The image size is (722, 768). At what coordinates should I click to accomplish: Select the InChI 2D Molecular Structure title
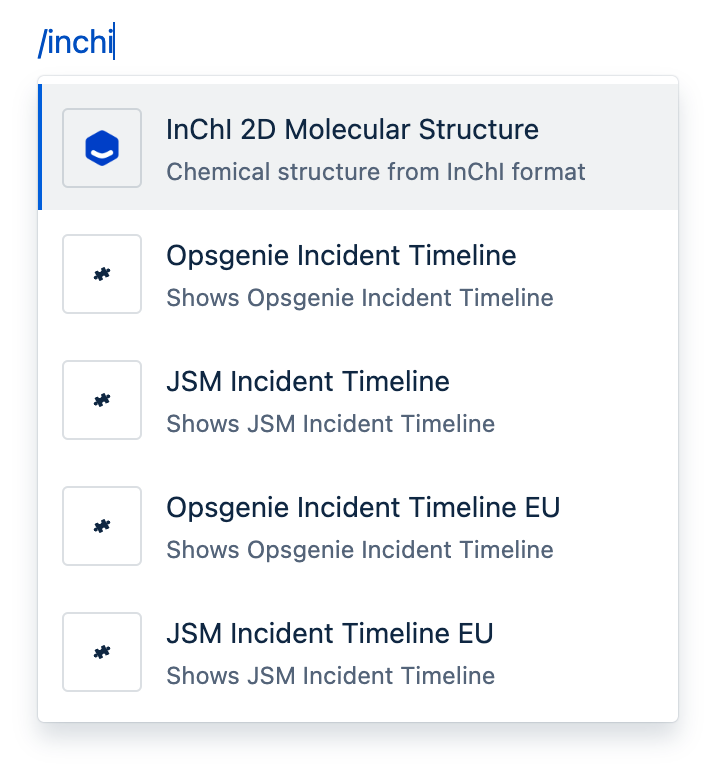(352, 130)
